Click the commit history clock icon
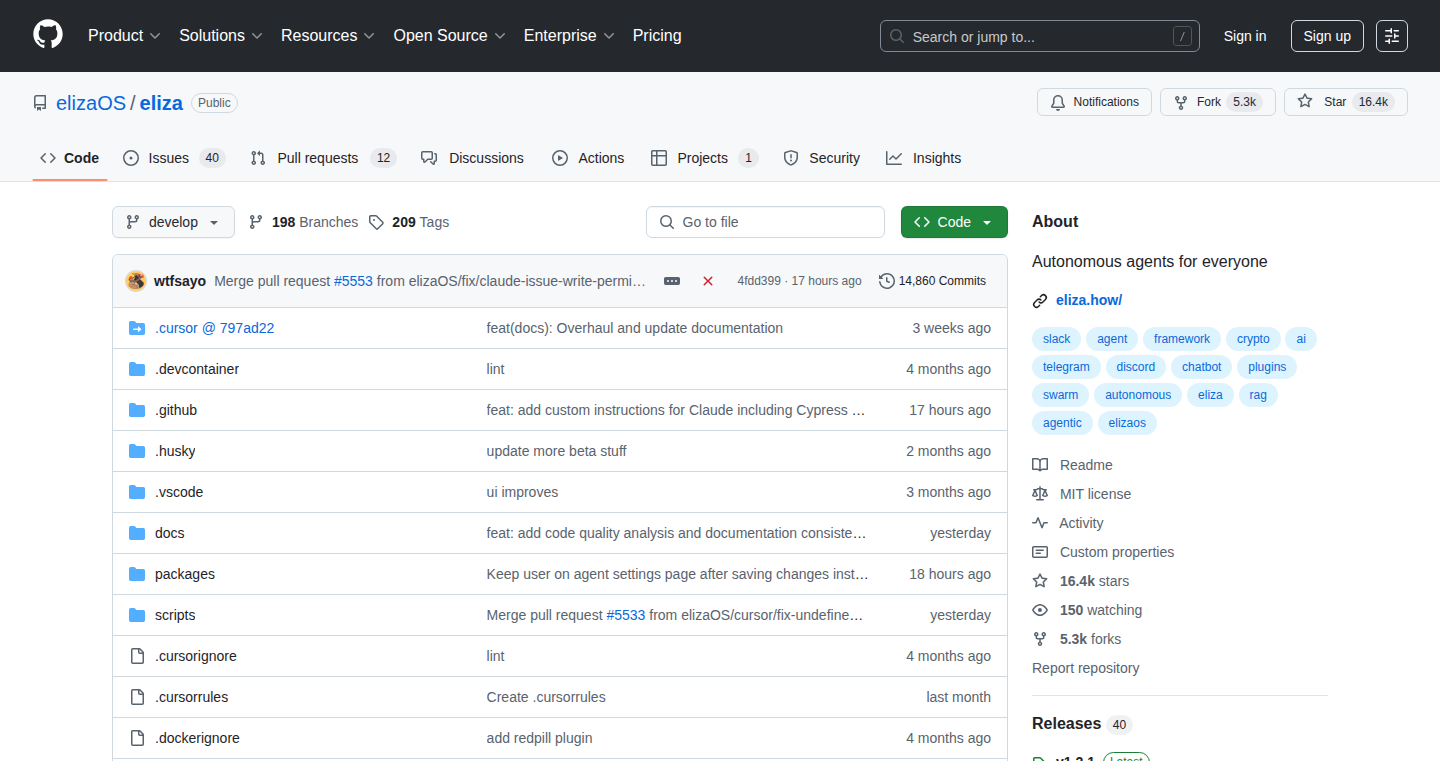Screen dimensions: 1440x761 pos(886,281)
